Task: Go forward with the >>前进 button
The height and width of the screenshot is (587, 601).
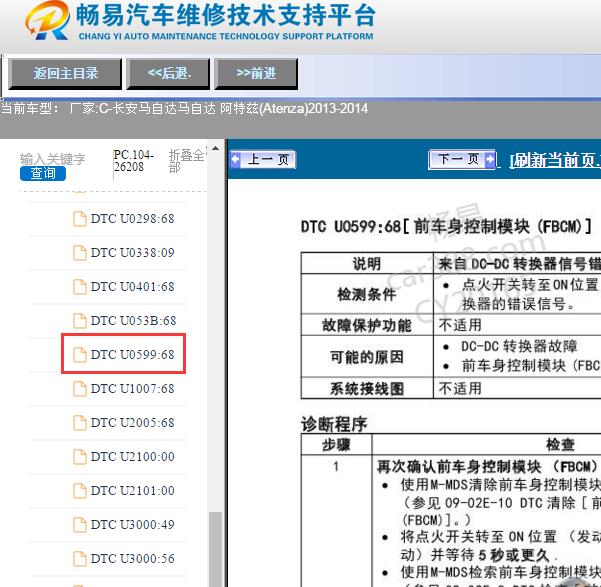Action: [x=256, y=73]
